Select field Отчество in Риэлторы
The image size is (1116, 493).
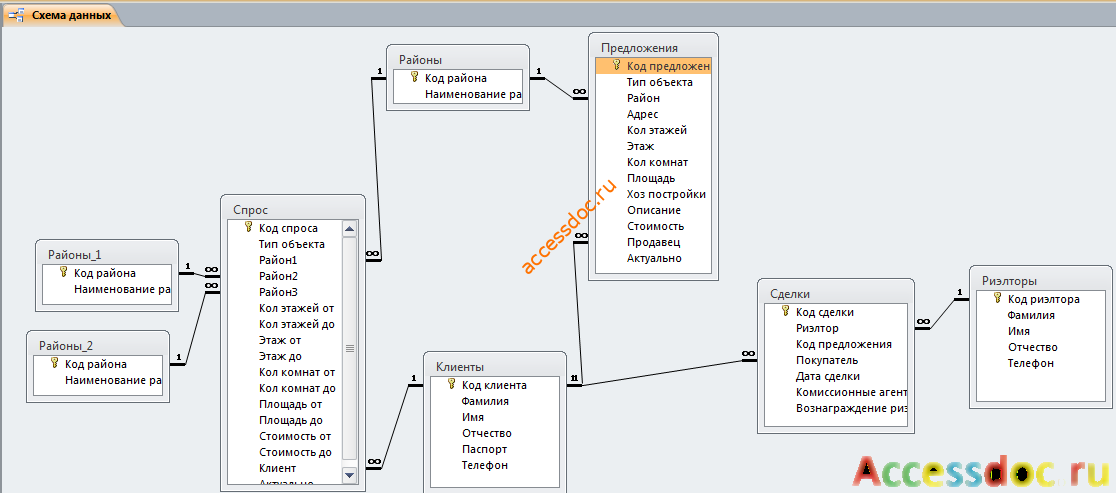[x=1033, y=347]
